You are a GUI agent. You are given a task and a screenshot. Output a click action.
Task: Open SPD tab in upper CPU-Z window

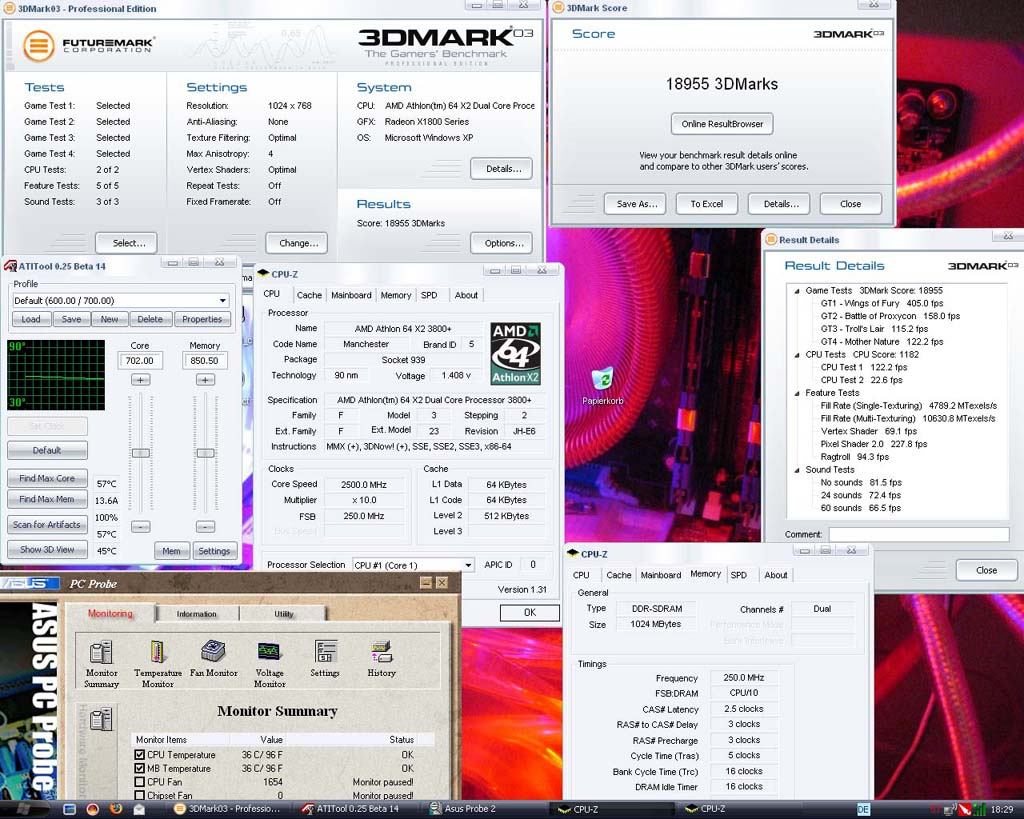[429, 295]
